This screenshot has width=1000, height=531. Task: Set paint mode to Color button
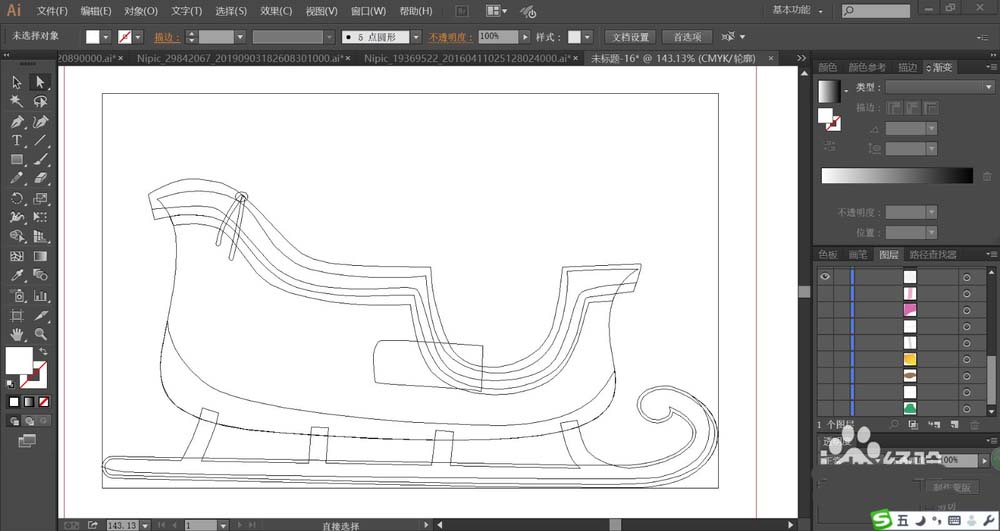14,402
